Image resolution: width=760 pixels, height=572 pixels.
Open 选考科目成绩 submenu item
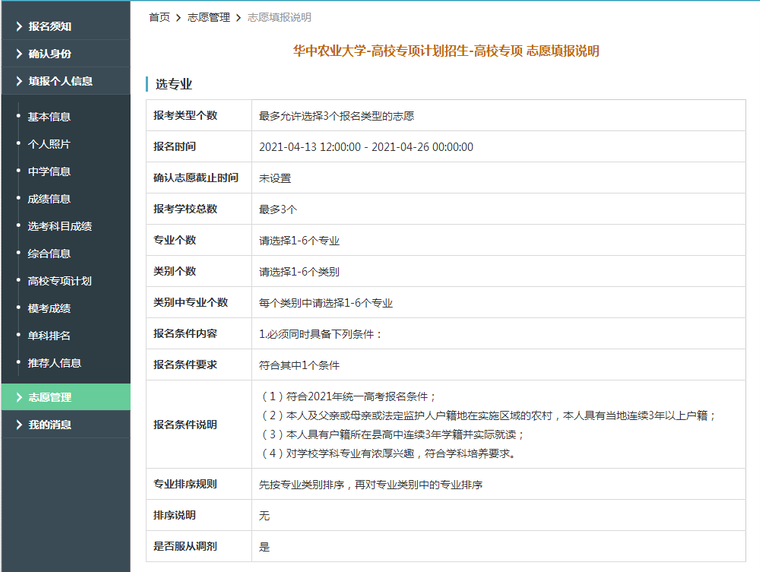pyautogui.click(x=60, y=226)
